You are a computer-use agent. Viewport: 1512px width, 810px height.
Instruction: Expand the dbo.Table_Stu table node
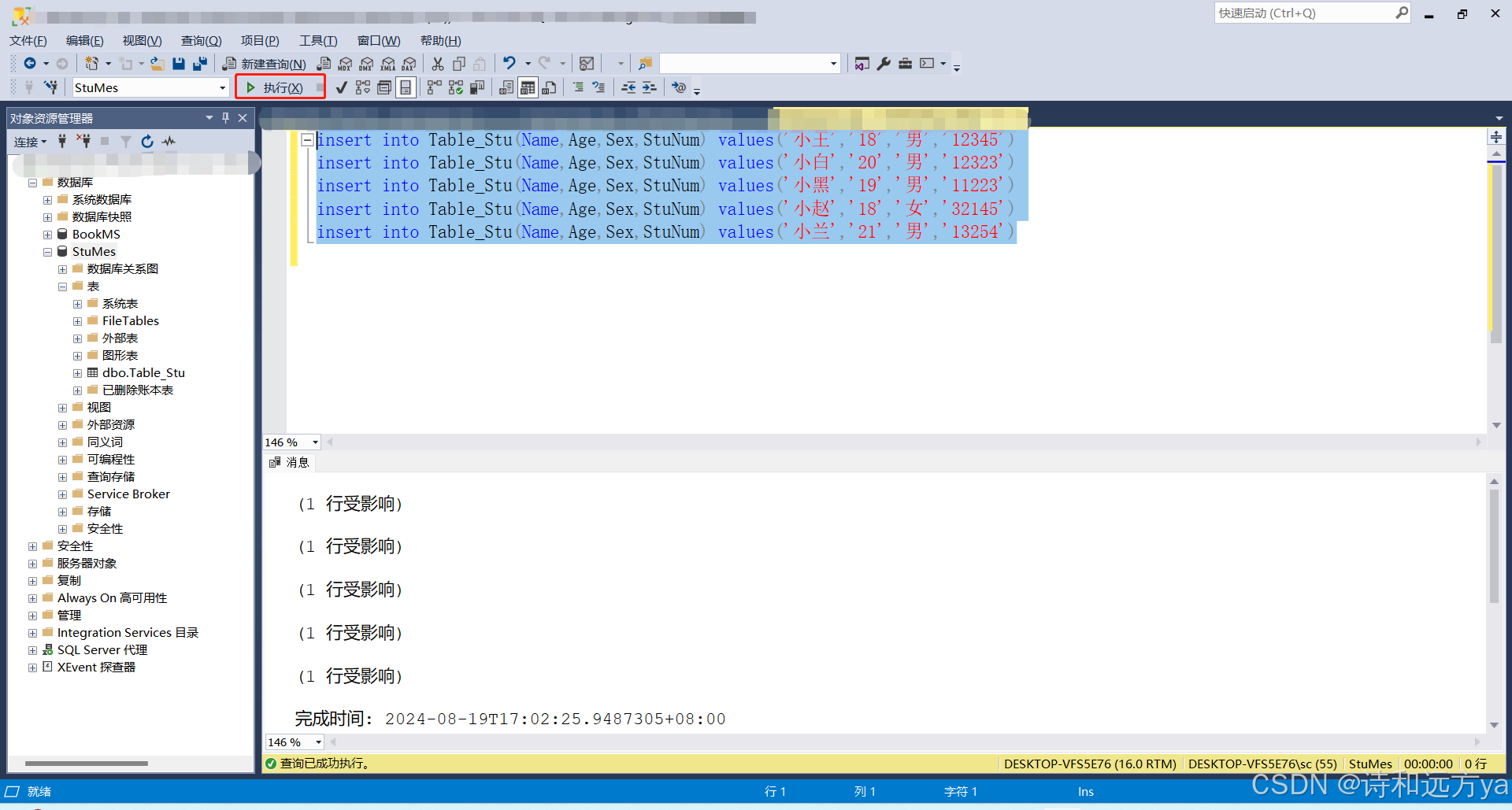coord(77,373)
